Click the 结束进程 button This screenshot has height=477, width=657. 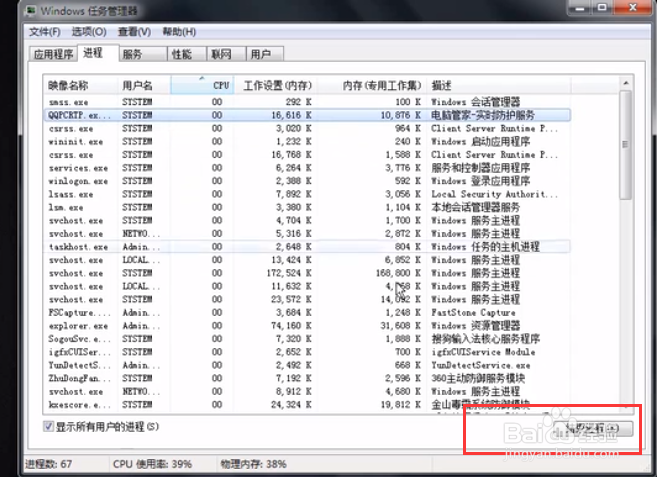click(592, 428)
